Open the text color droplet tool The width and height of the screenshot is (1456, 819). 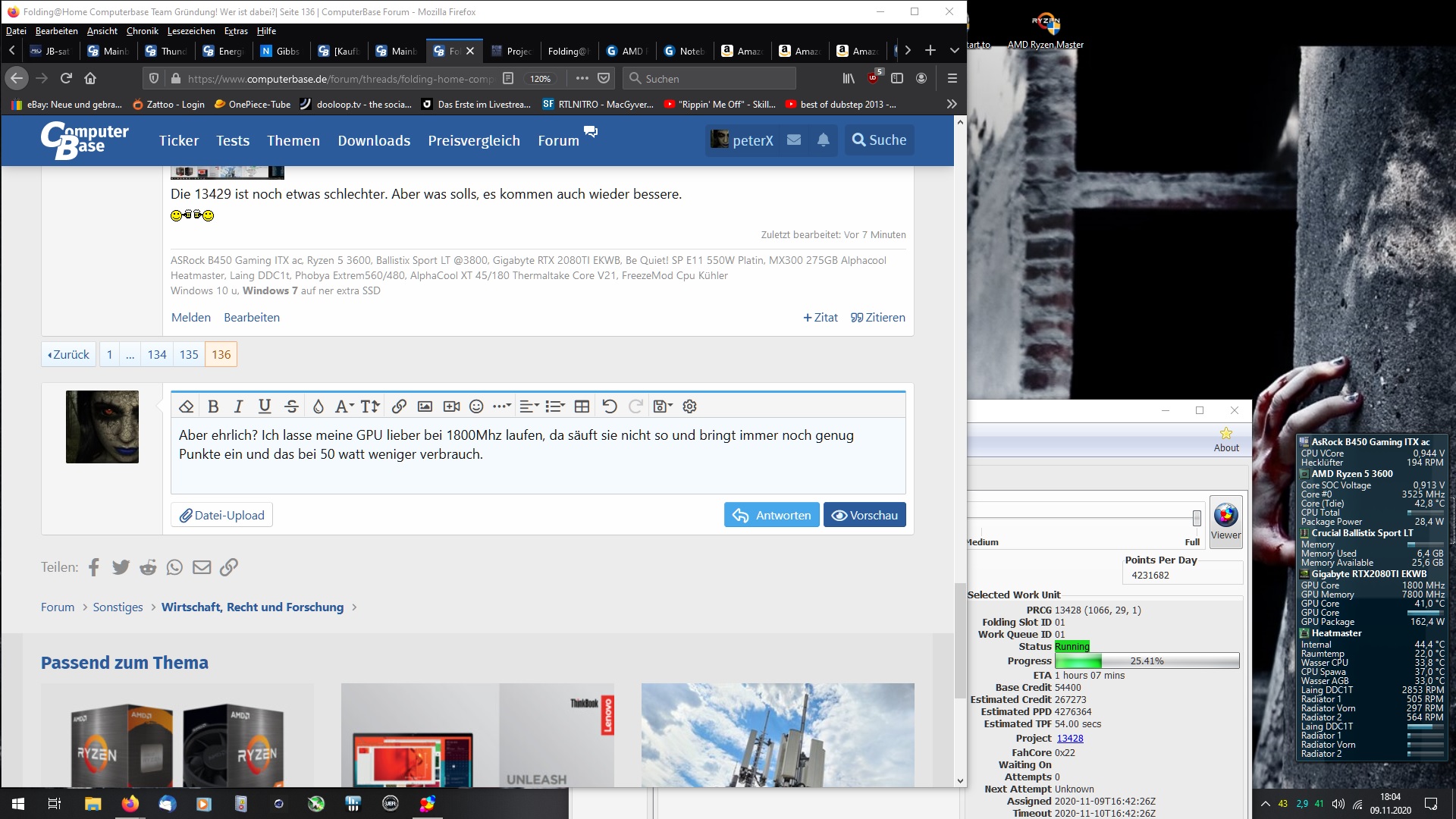[318, 406]
